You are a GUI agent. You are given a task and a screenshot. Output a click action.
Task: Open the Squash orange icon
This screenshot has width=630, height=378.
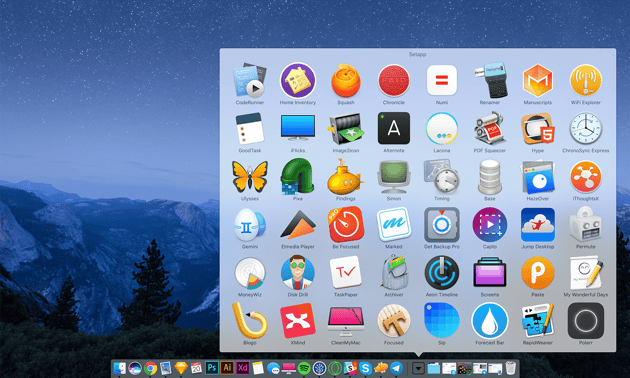pos(346,80)
